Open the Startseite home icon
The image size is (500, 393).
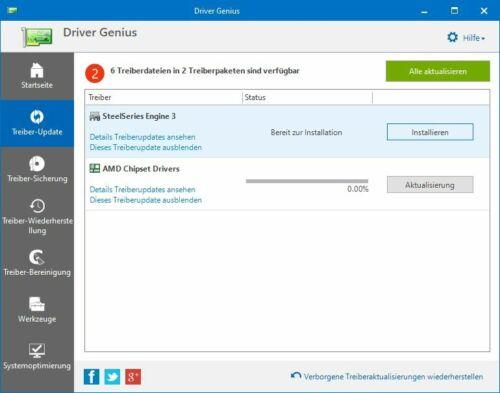coord(37,70)
